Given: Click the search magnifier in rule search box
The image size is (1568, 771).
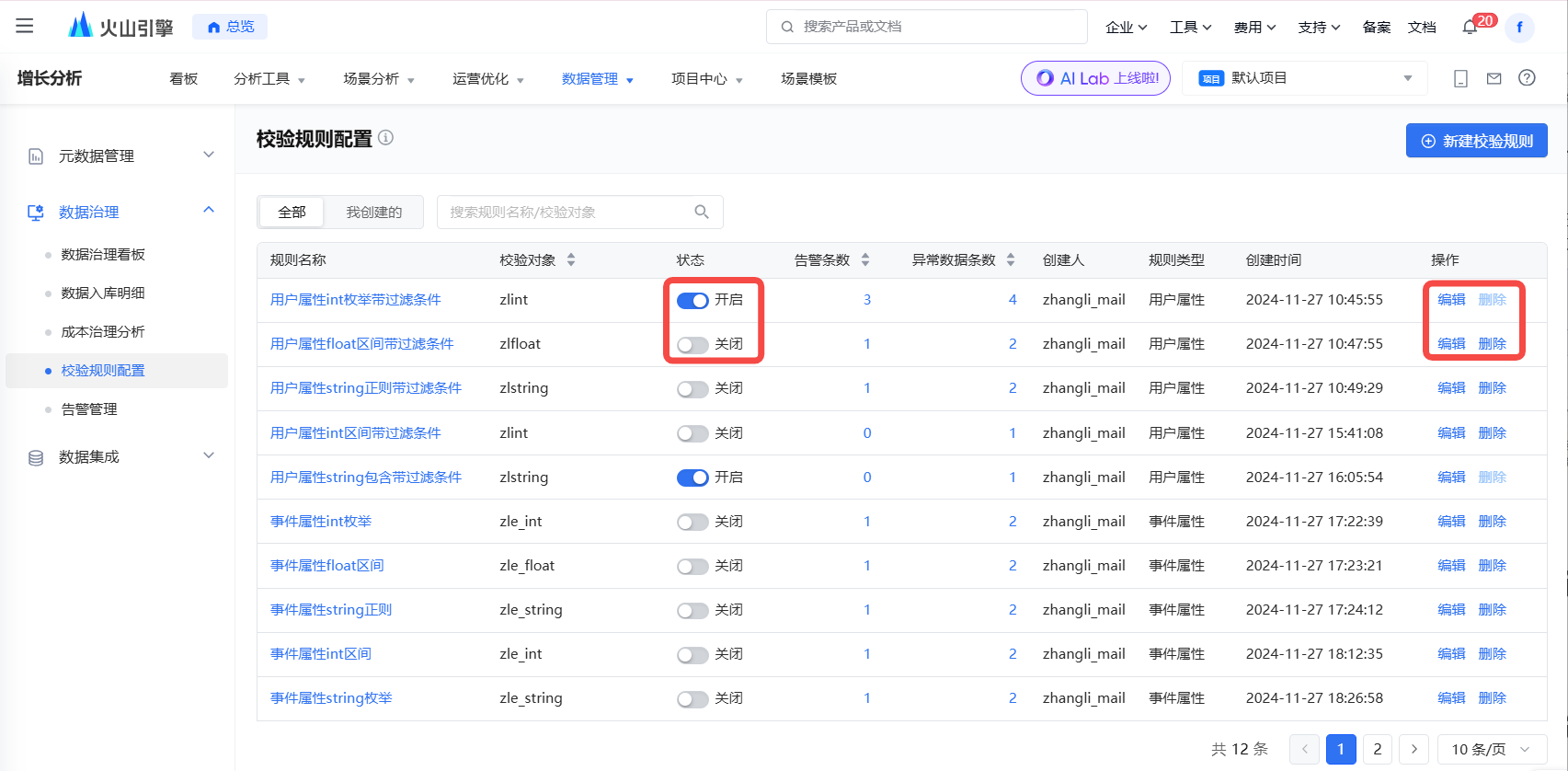Looking at the screenshot, I should tap(702, 212).
